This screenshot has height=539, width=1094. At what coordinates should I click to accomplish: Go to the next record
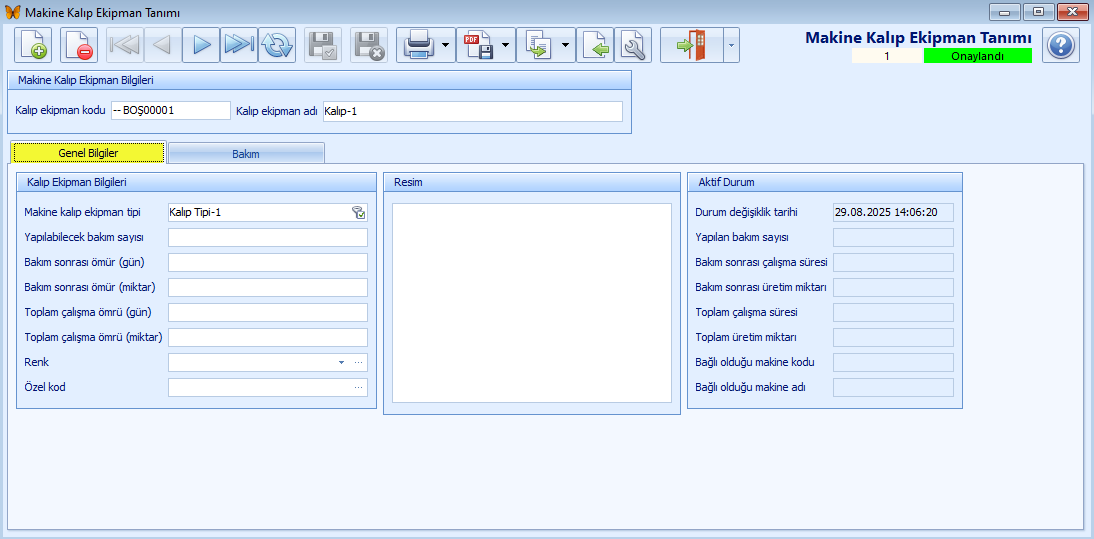(201, 45)
